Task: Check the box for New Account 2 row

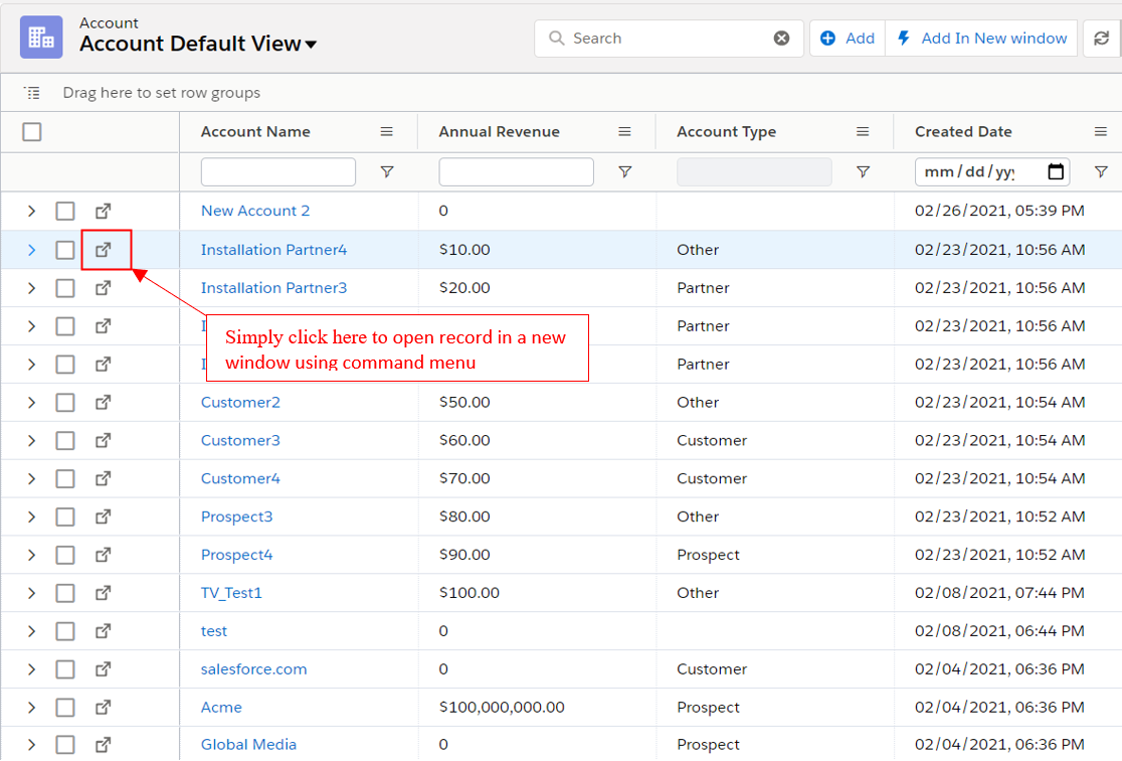Action: [65, 211]
